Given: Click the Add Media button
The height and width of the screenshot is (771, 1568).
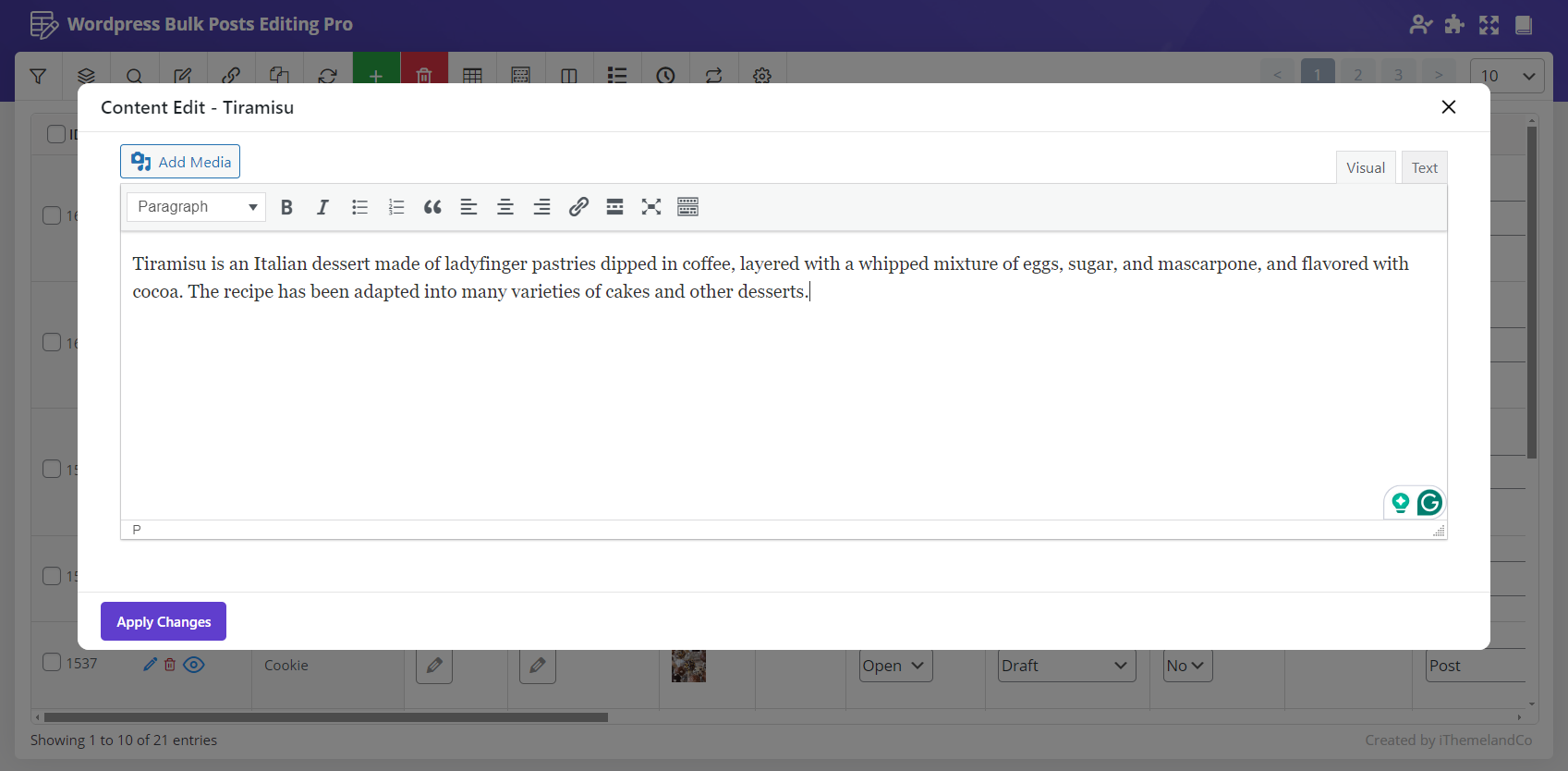Looking at the screenshot, I should (x=180, y=162).
